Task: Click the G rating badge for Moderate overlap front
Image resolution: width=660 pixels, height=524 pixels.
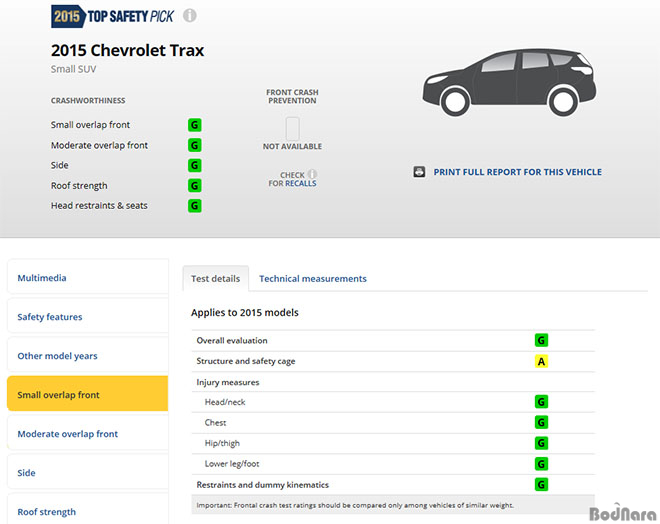Action: coord(194,145)
